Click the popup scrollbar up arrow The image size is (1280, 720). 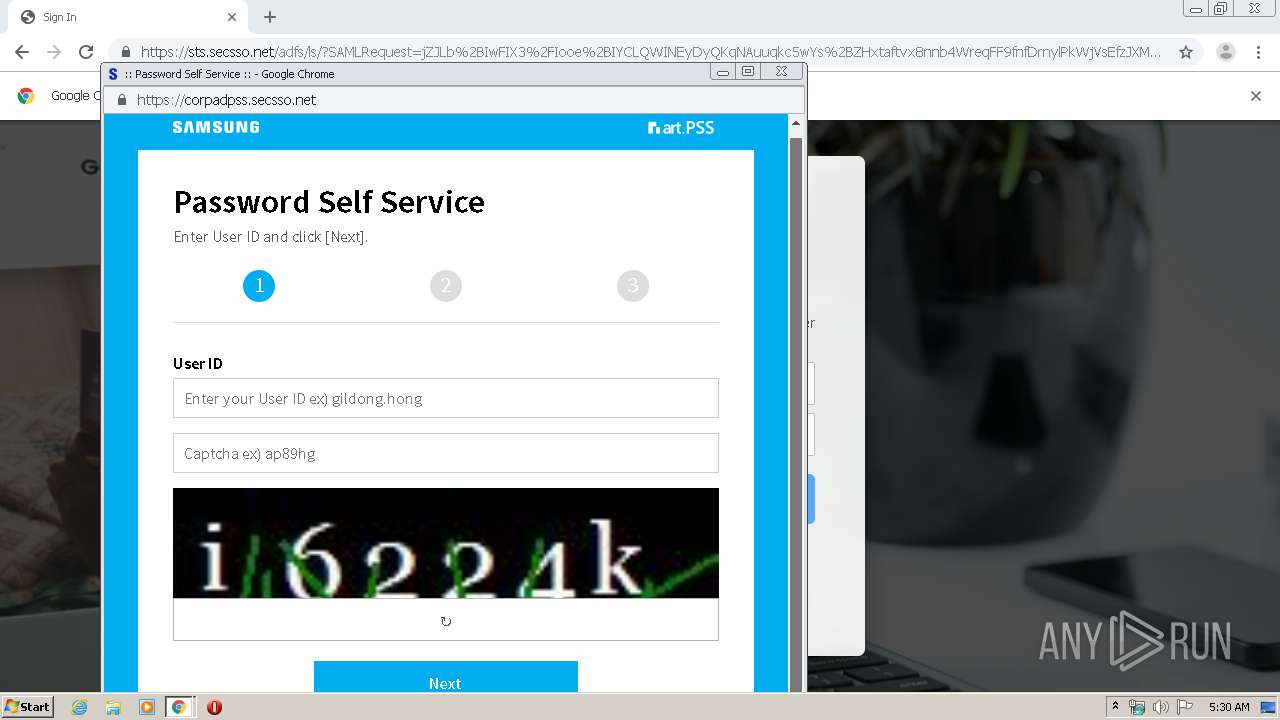(796, 124)
